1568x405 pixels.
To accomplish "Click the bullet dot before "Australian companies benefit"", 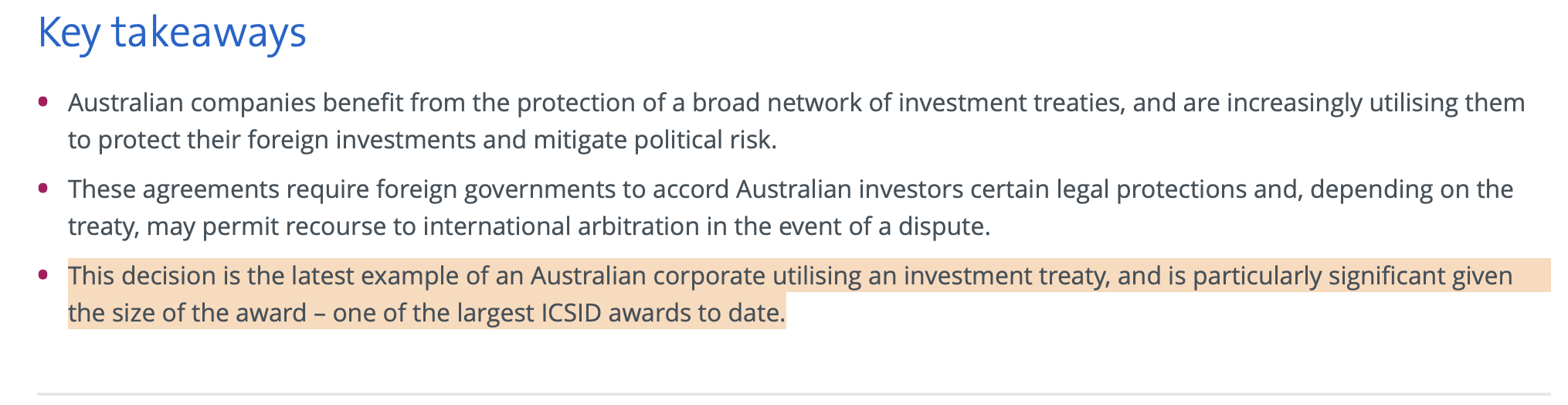I will coord(43,101).
